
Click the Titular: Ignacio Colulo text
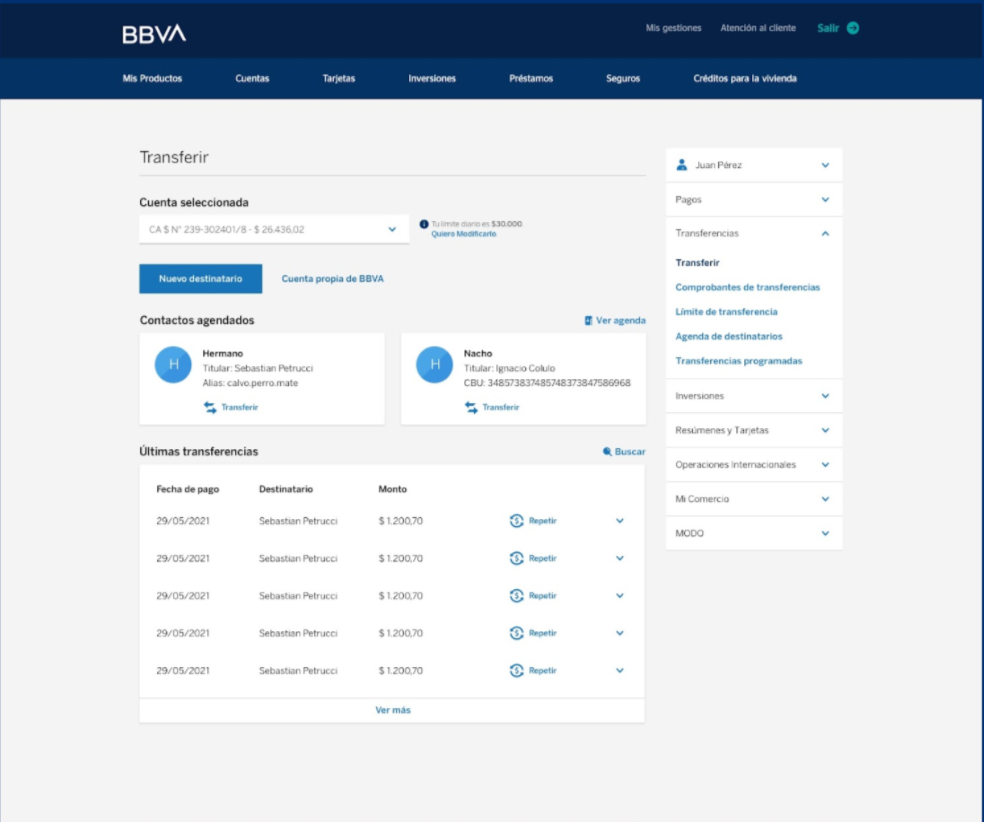point(509,368)
